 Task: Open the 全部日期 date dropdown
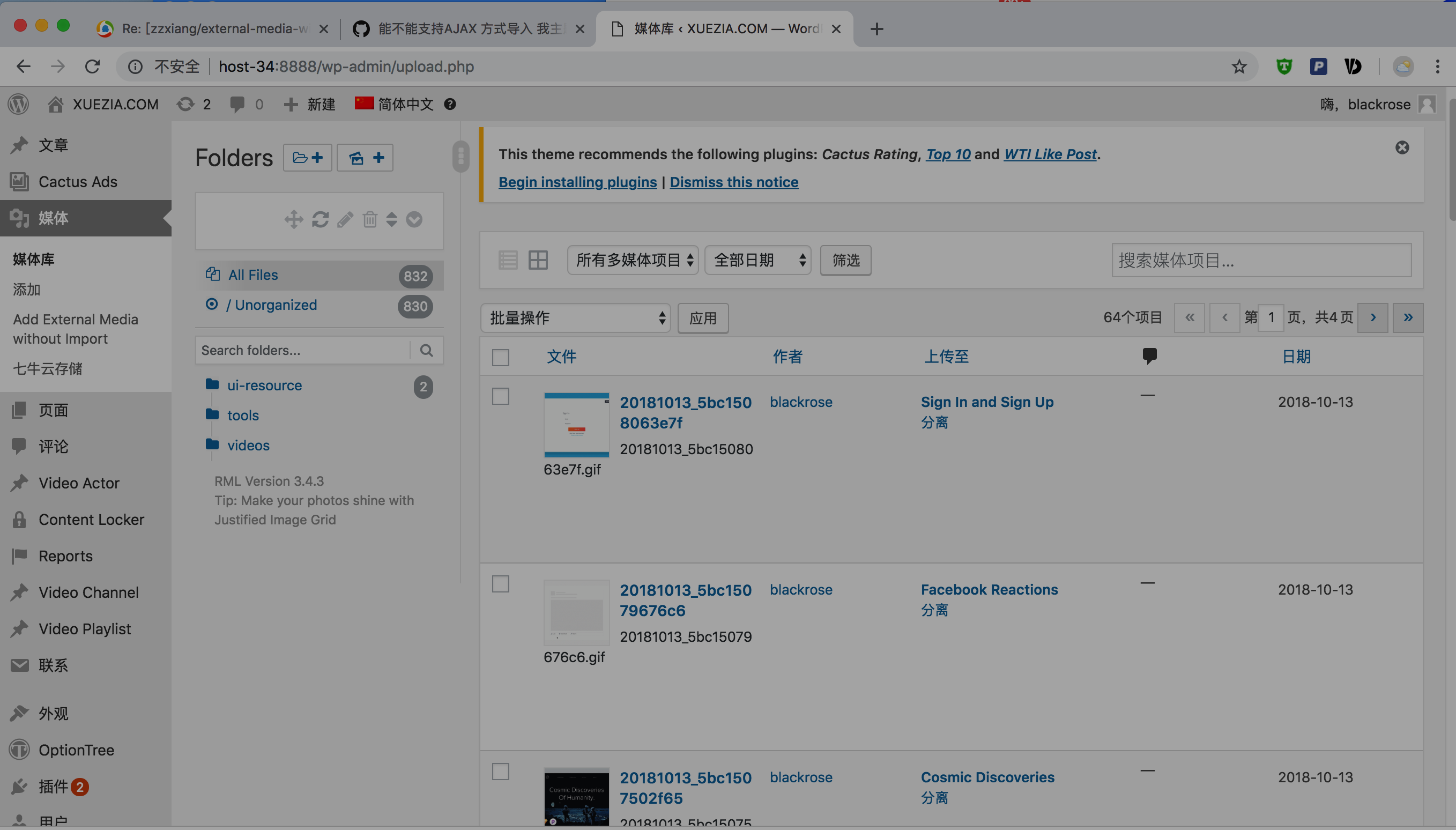758,261
